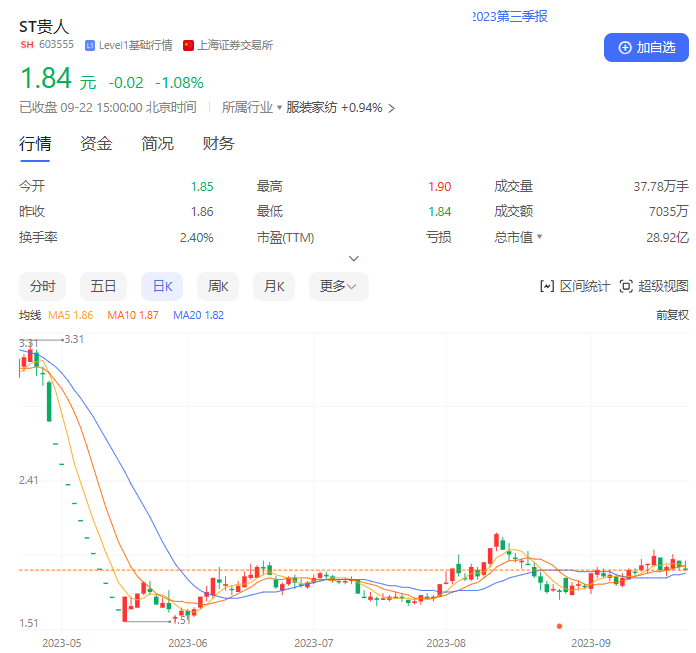Select the 月K chart view
The image size is (696, 653).
pos(274,286)
